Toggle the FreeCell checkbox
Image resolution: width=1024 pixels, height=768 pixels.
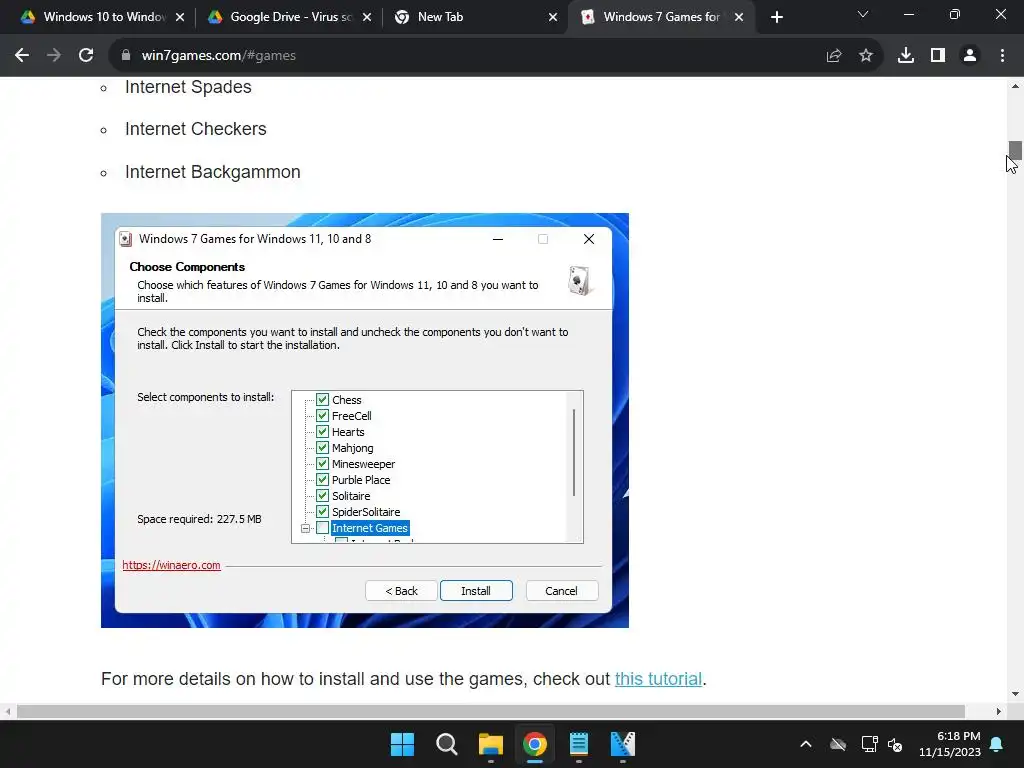(x=322, y=415)
